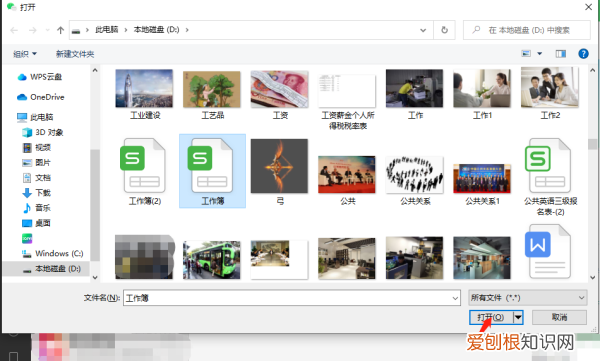Expand the chevron after 本地磁盘 (D:)
Screen dimensions: 600x361
(x=187, y=29)
